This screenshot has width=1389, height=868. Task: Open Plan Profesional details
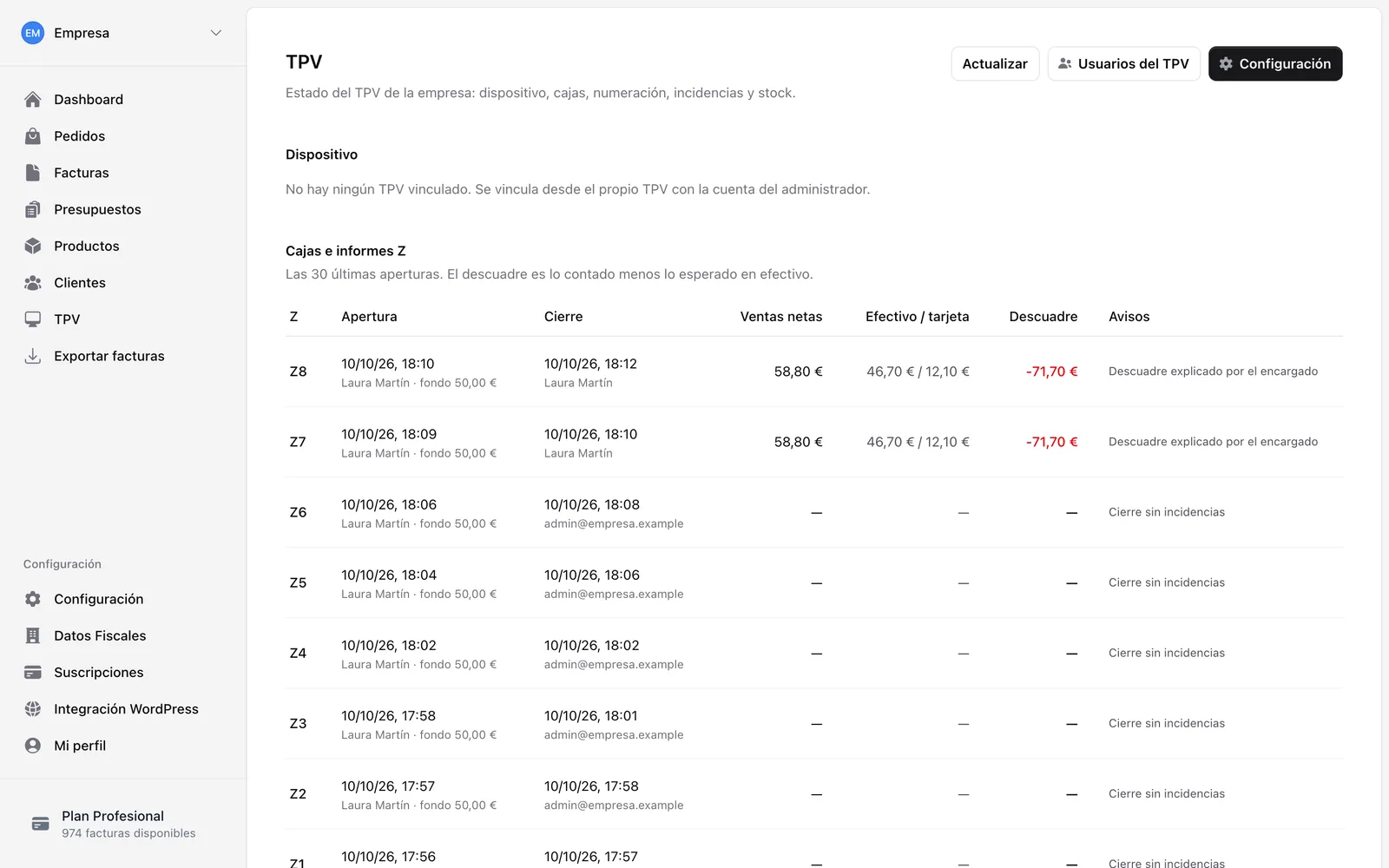pos(123,824)
